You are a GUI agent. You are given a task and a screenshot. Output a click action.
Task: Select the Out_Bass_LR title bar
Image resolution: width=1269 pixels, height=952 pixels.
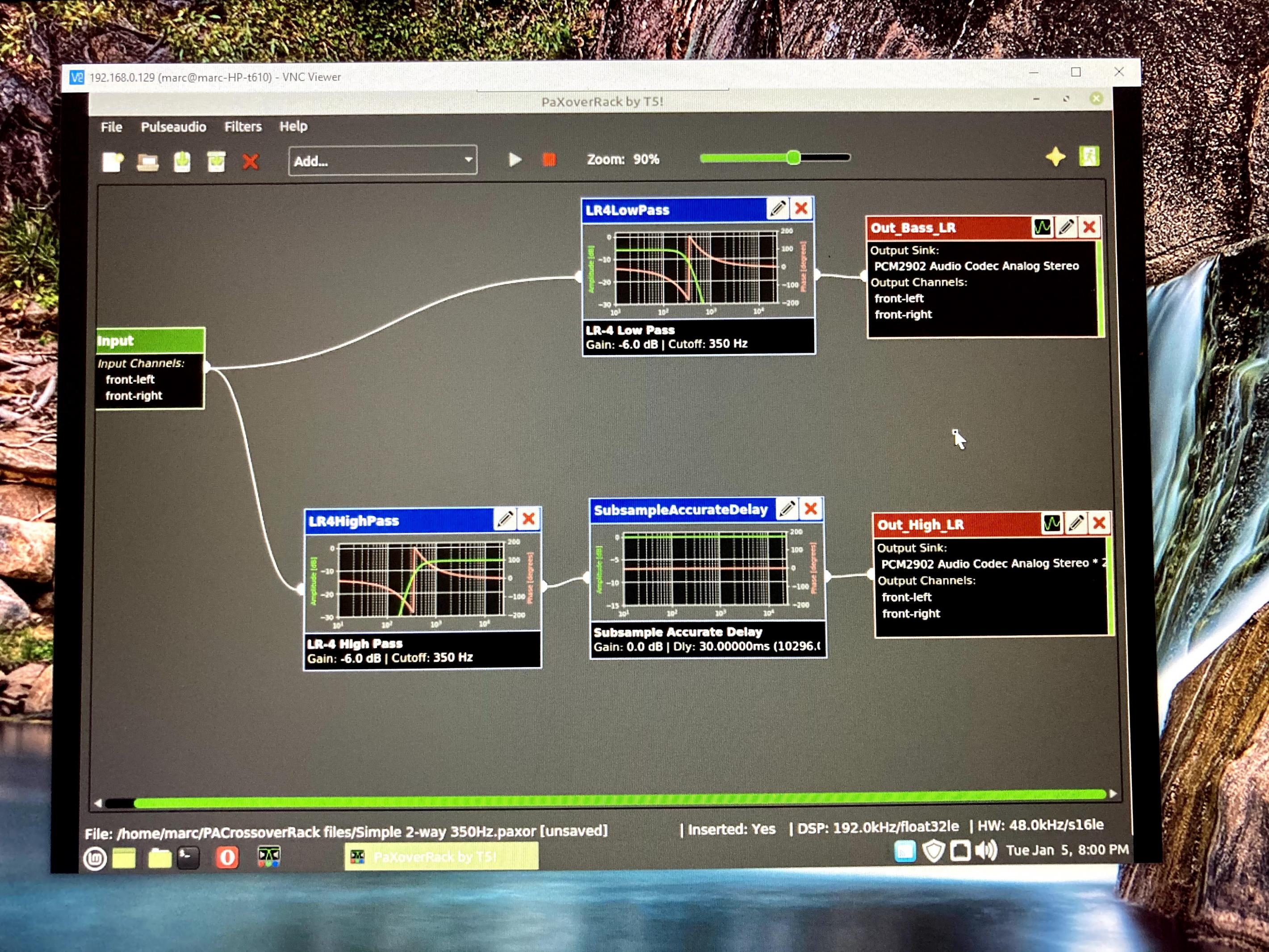949,228
